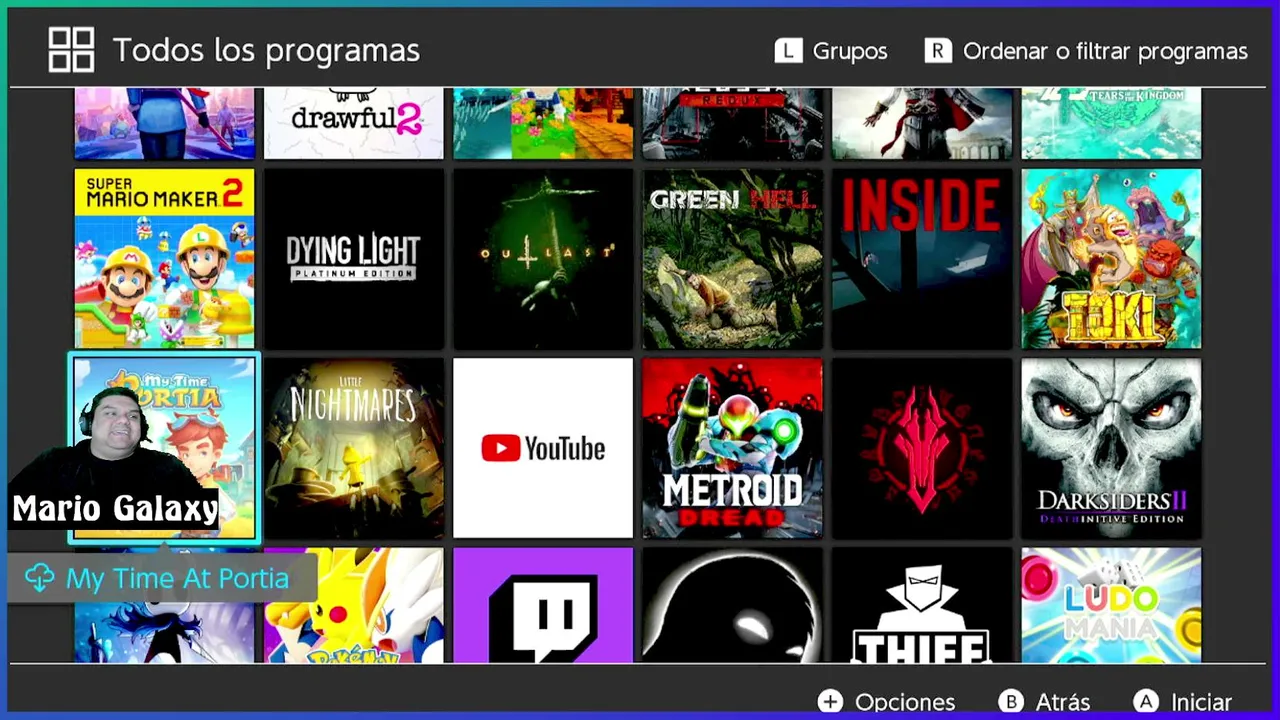The height and width of the screenshot is (720, 1280).
Task: Open Little Nightmares game tile
Action: 353,448
